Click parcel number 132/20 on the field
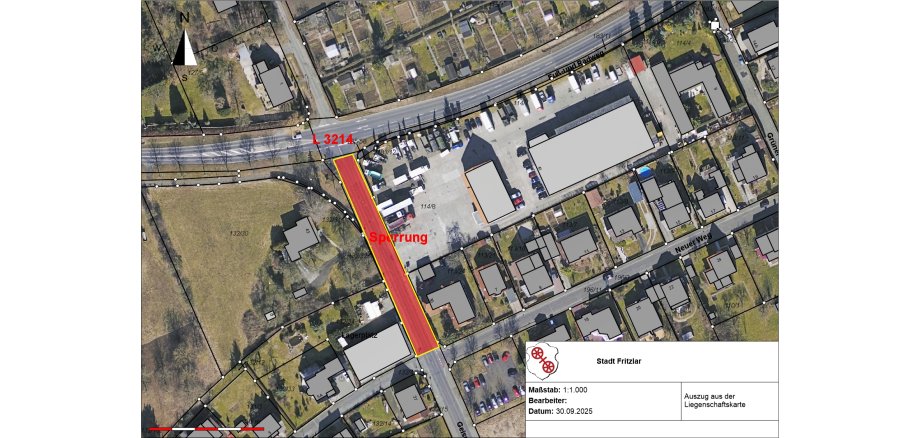 pyautogui.click(x=239, y=233)
